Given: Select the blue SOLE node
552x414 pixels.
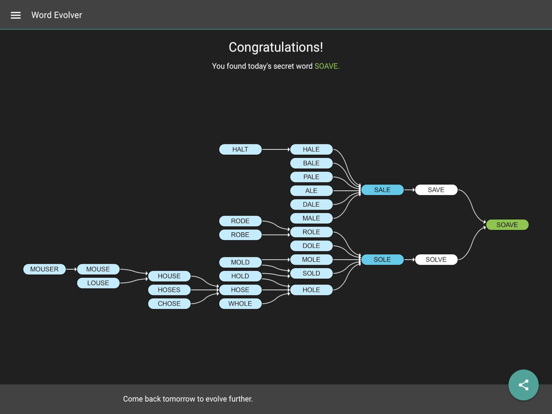Looking at the screenshot, I should [382, 259].
